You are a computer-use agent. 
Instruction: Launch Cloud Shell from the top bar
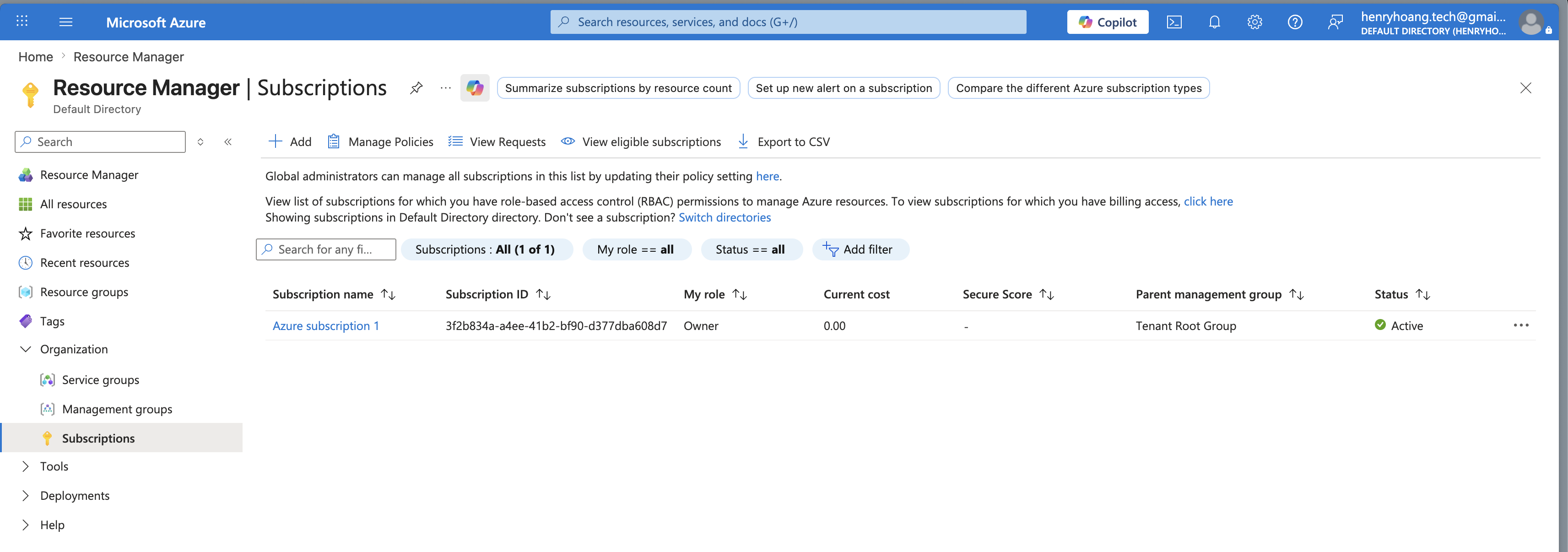[x=1174, y=22]
